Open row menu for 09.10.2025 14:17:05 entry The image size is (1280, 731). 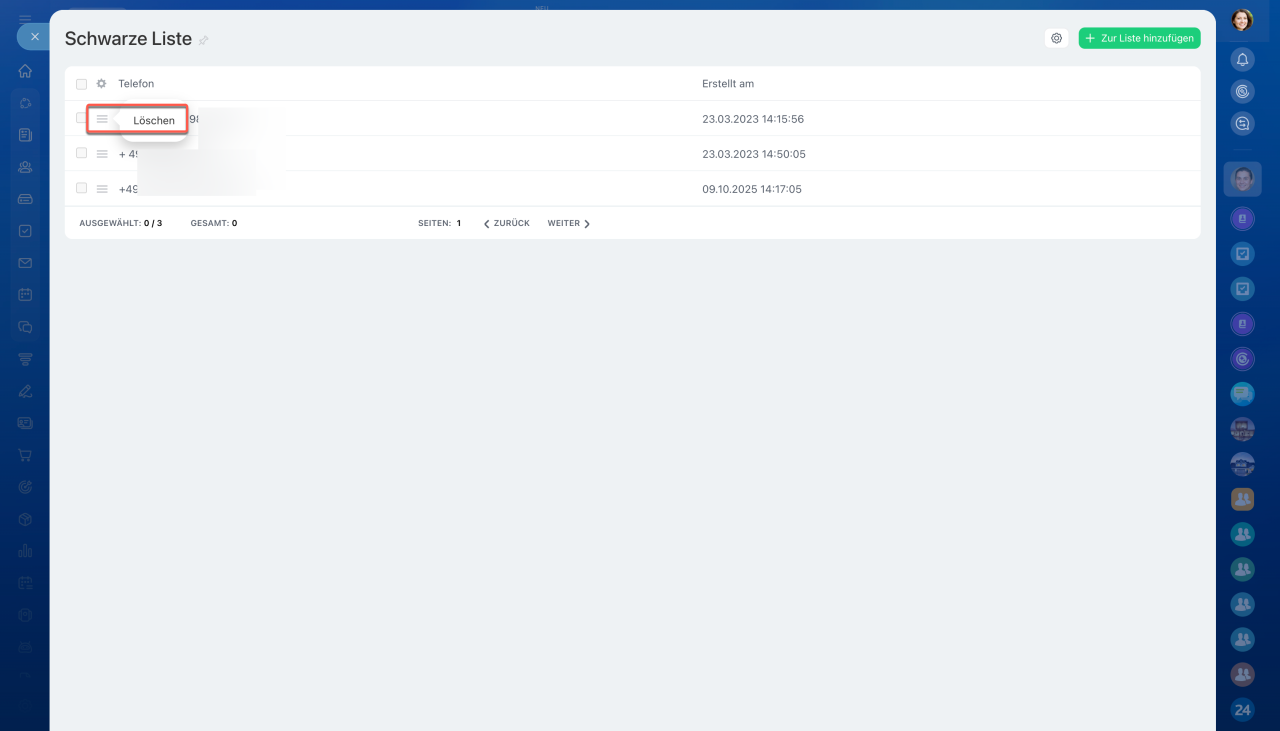tap(102, 189)
